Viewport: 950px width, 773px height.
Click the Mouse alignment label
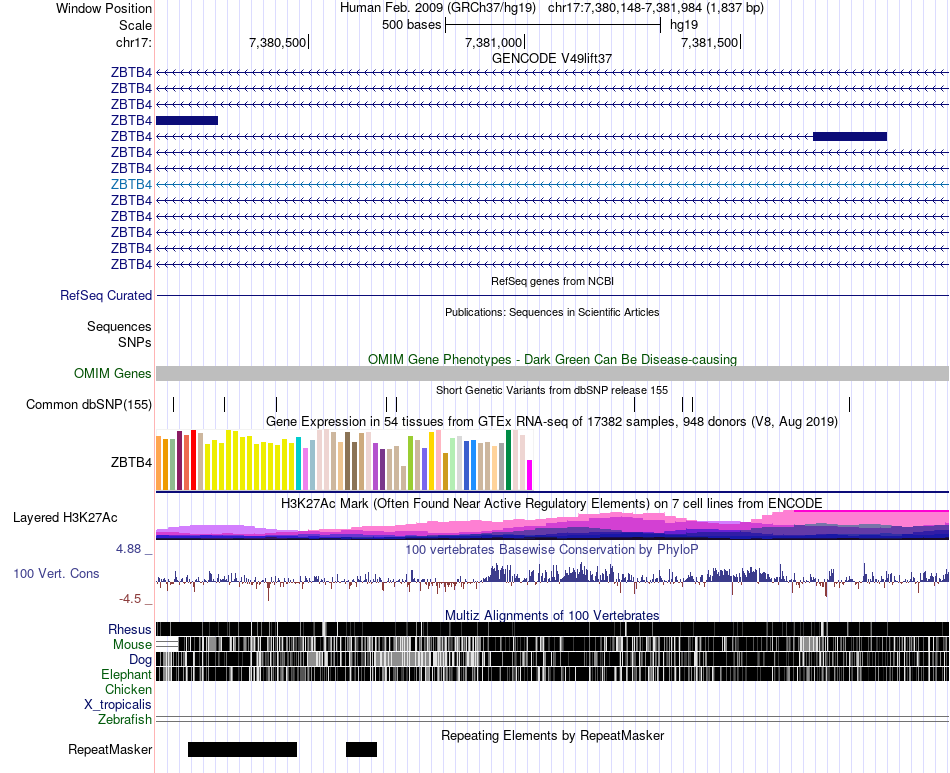tap(132, 645)
